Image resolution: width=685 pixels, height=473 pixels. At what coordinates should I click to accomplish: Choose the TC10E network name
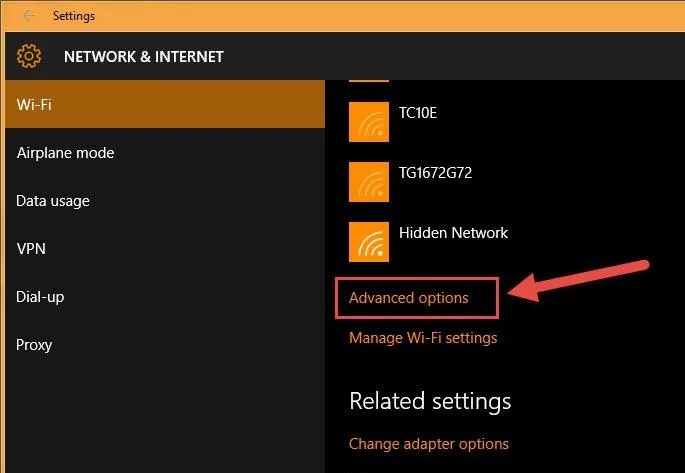point(418,113)
